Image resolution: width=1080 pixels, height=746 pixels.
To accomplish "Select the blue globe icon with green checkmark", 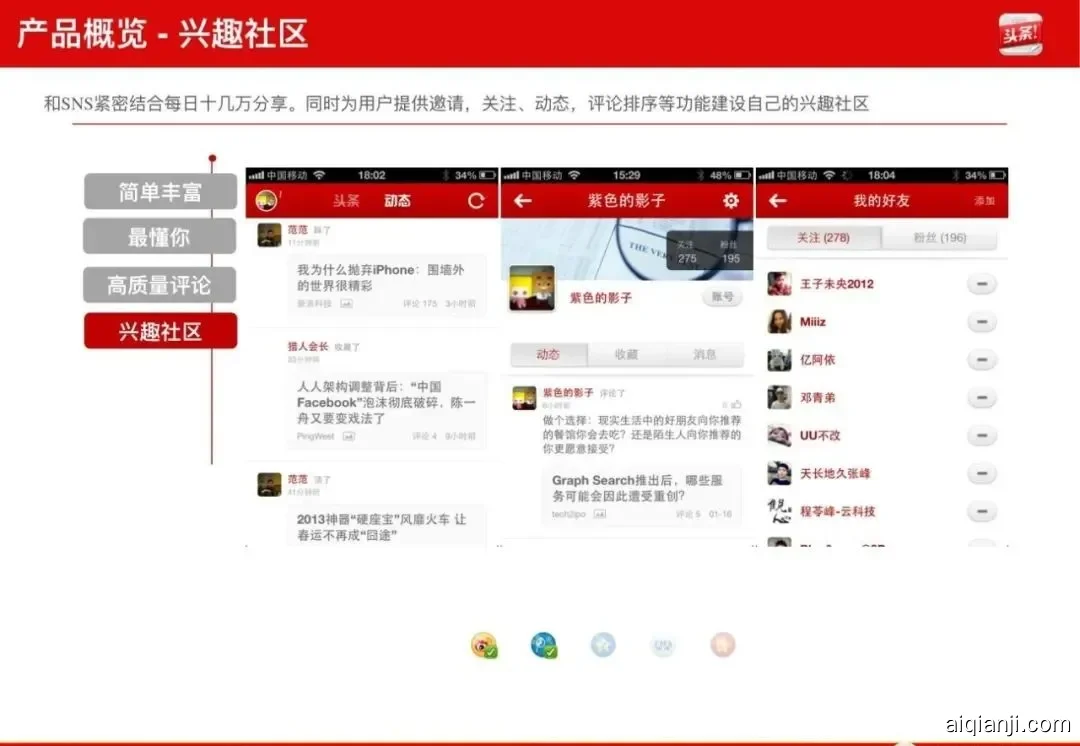I will [543, 645].
